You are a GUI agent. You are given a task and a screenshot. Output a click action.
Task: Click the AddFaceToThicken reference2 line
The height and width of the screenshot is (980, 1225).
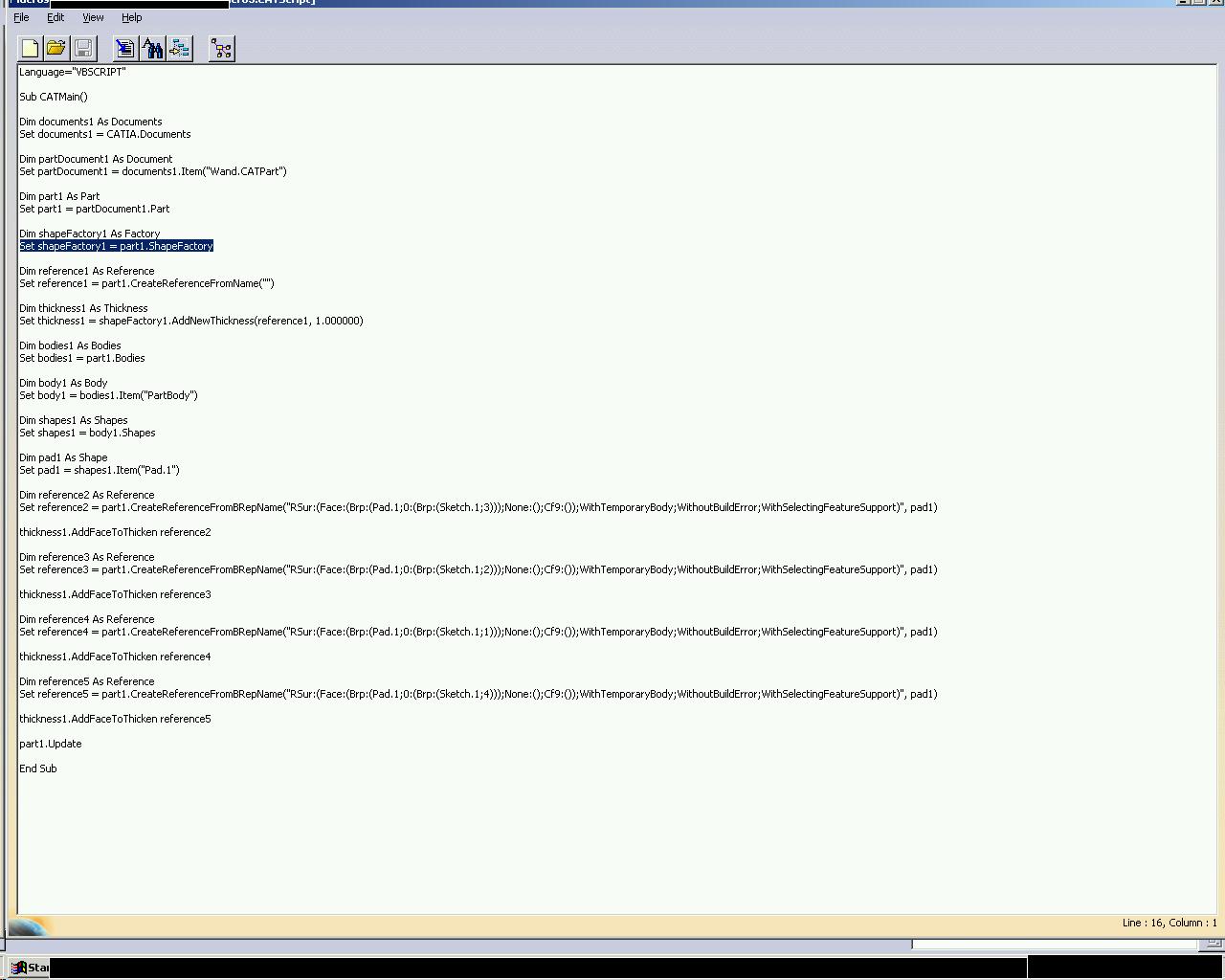tap(115, 532)
